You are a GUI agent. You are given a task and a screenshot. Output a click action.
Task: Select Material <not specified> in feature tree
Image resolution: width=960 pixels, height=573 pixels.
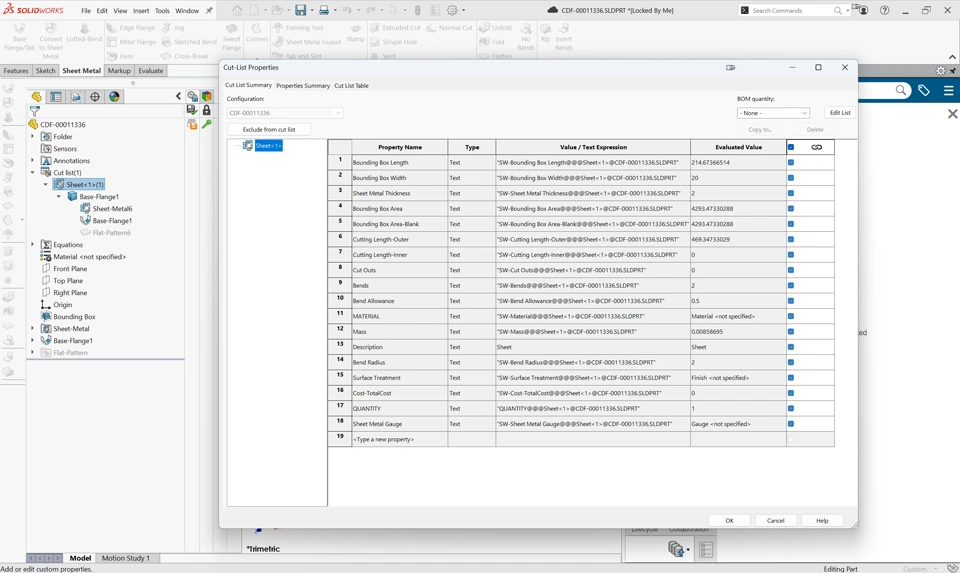tap(89, 257)
